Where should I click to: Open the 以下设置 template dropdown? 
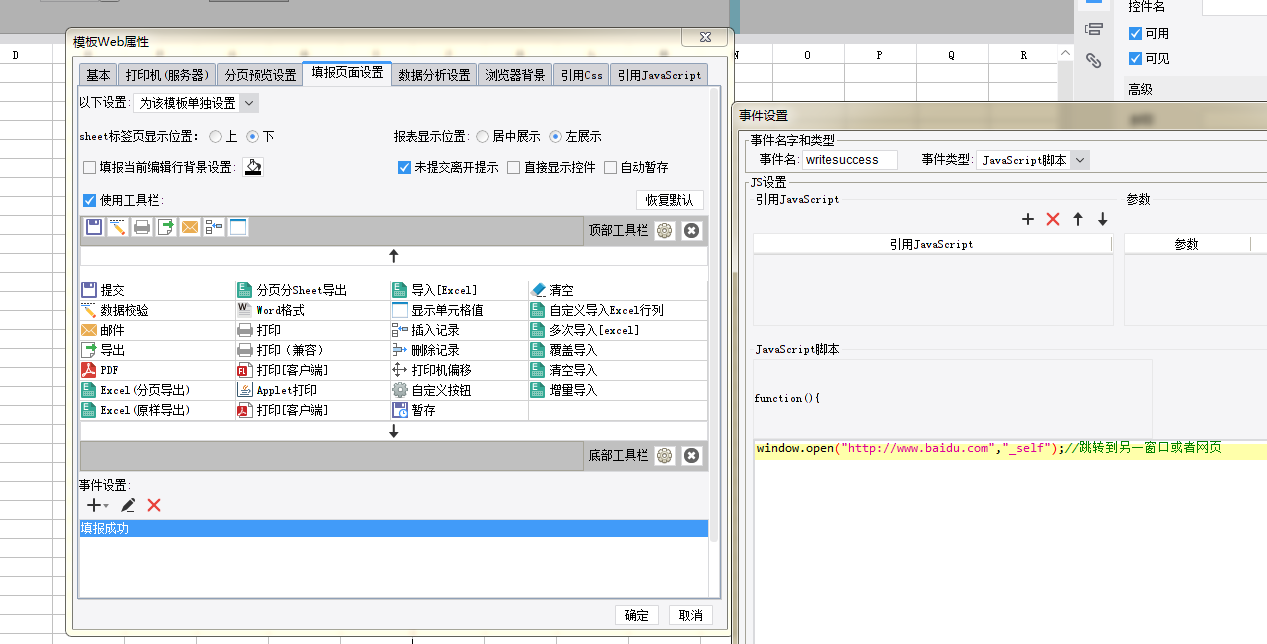point(196,103)
